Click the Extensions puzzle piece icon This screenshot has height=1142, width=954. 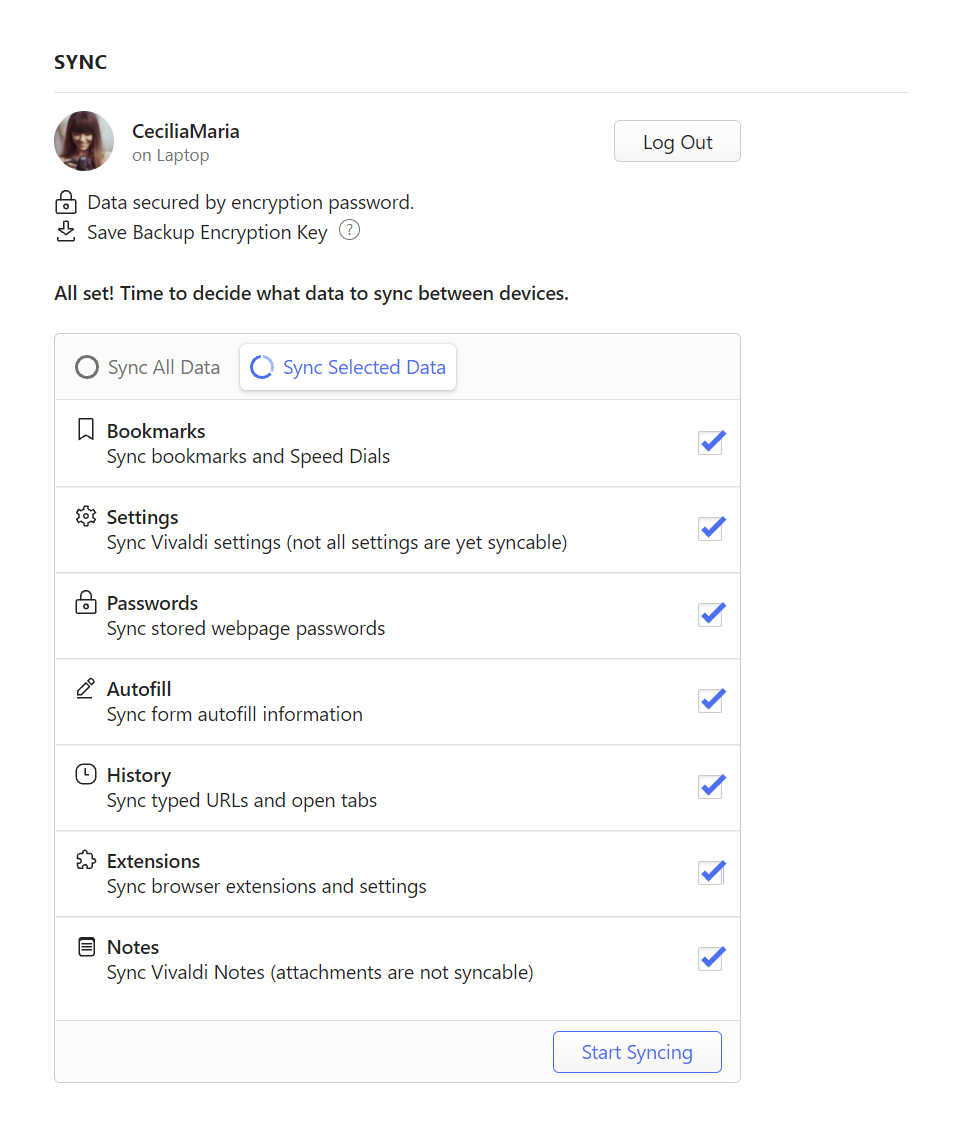pos(86,860)
